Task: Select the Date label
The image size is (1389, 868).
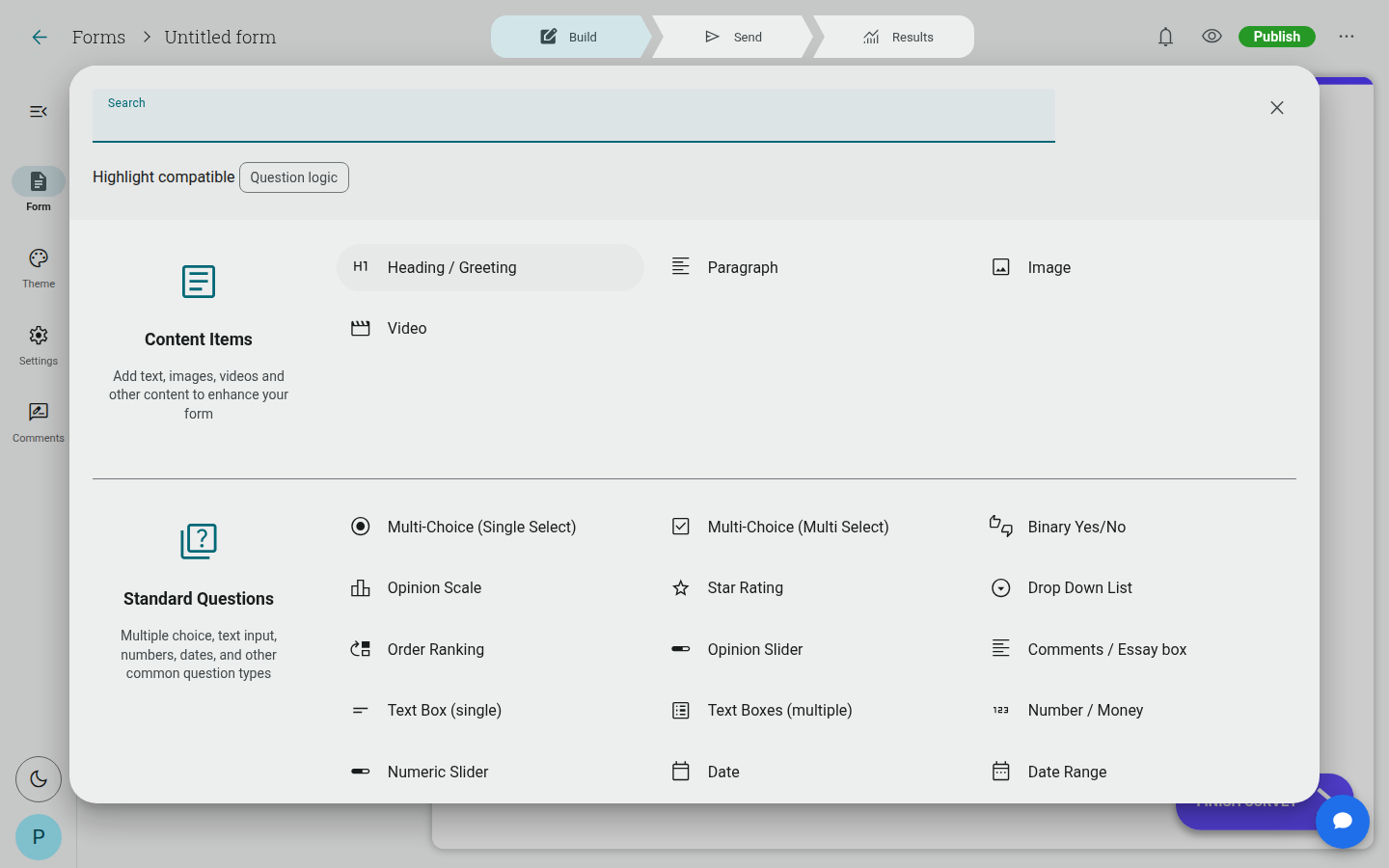Action: 723,772
